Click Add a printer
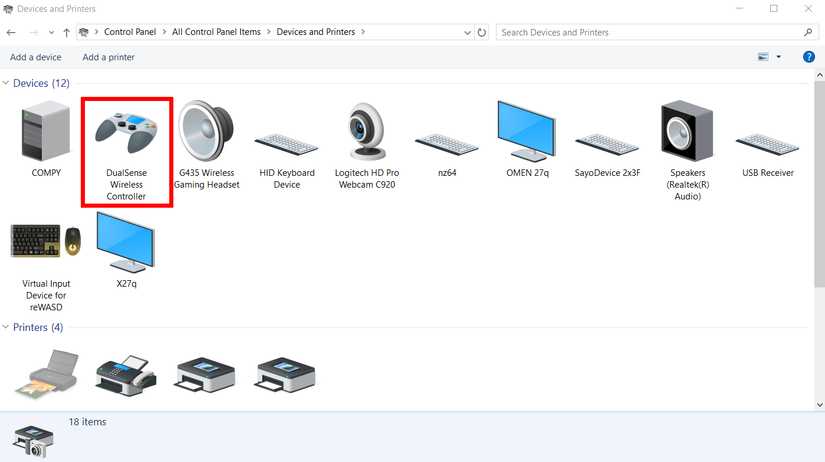This screenshot has width=825, height=462. [x=108, y=57]
